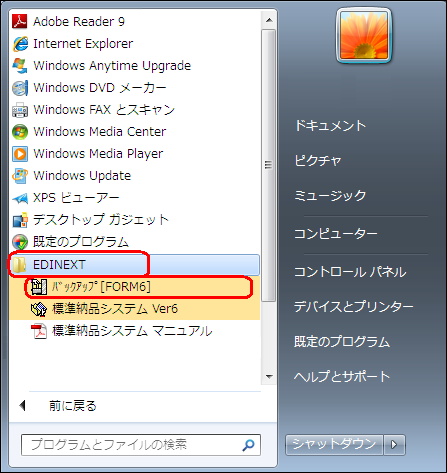The height and width of the screenshot is (473, 447).
Task: Click the プログラムとファイルの検索 field
Action: click(141, 445)
